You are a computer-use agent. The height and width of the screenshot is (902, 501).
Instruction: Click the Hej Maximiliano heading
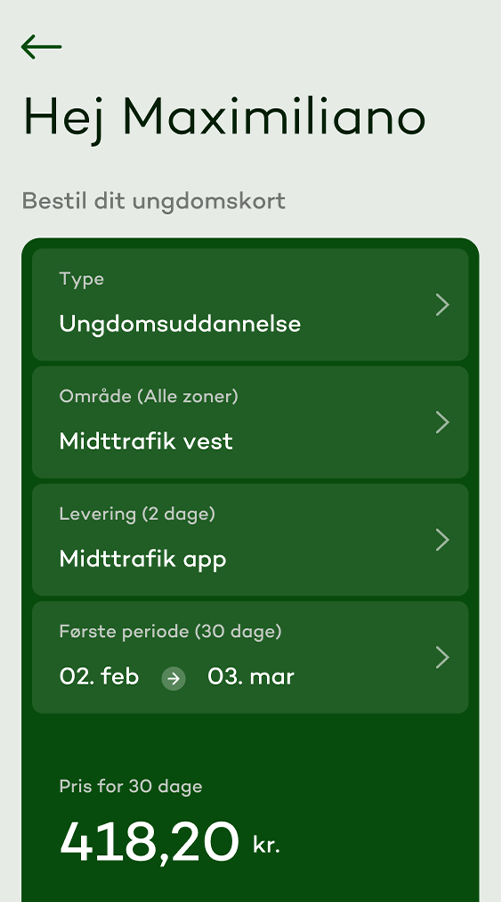click(224, 117)
